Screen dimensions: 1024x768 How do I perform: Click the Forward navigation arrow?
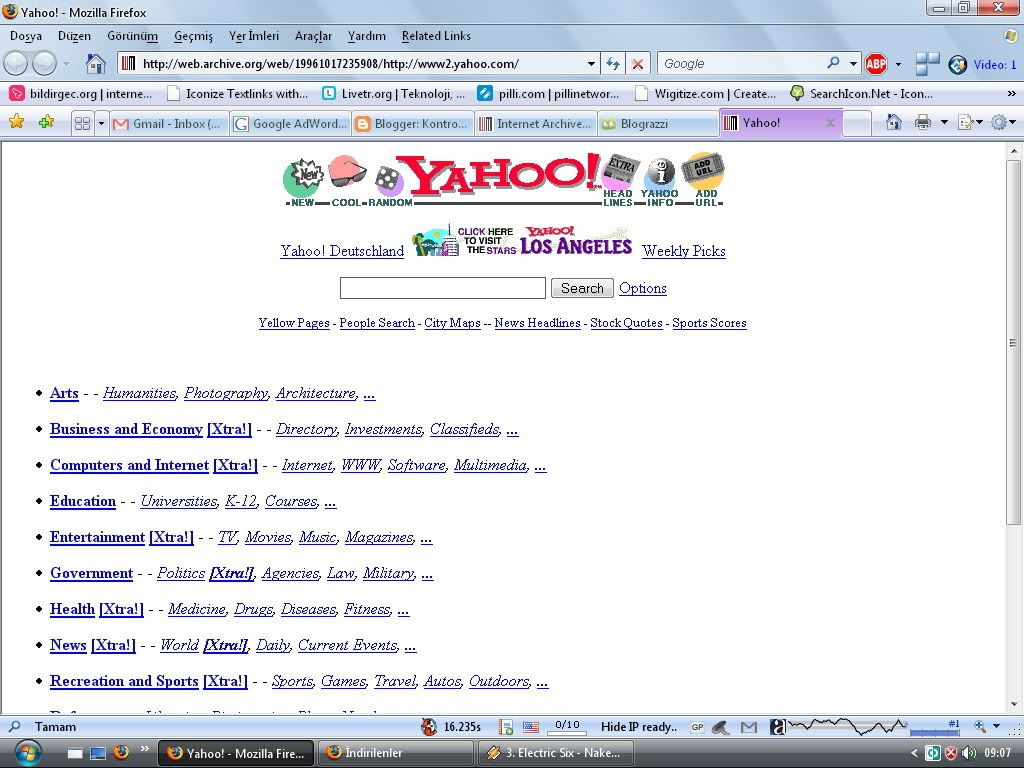(44, 64)
